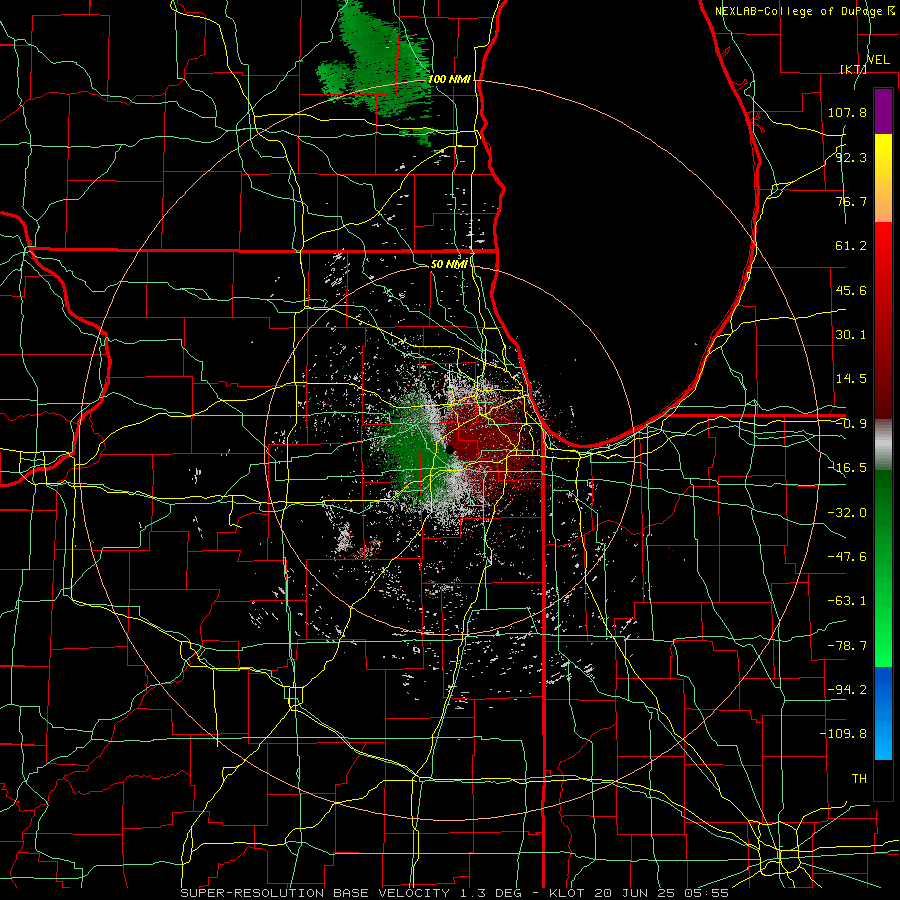Click the -78.7 legend value
This screenshot has width=900, height=900.
click(847, 646)
